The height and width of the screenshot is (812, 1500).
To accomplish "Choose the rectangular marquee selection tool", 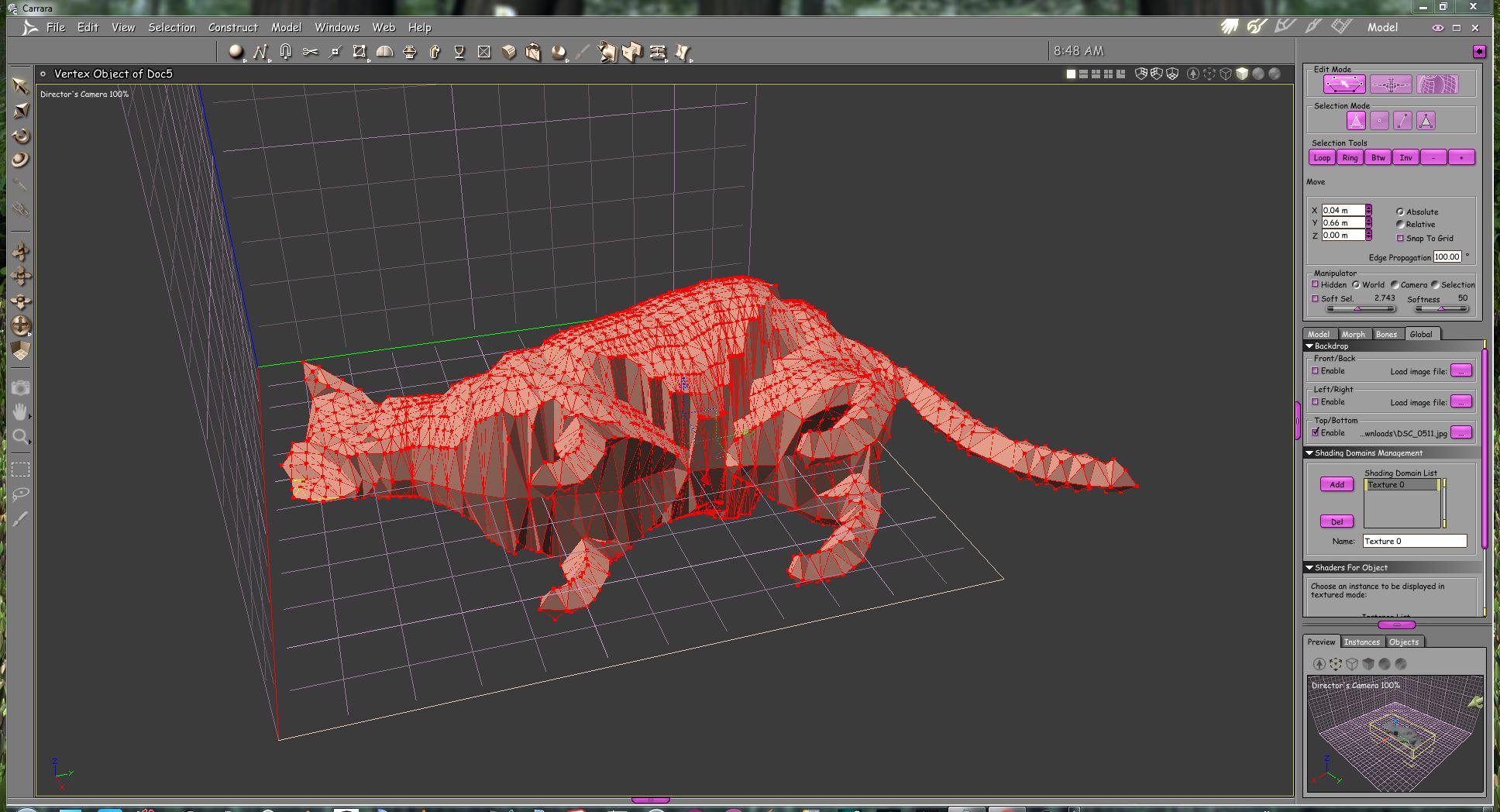I will [21, 470].
